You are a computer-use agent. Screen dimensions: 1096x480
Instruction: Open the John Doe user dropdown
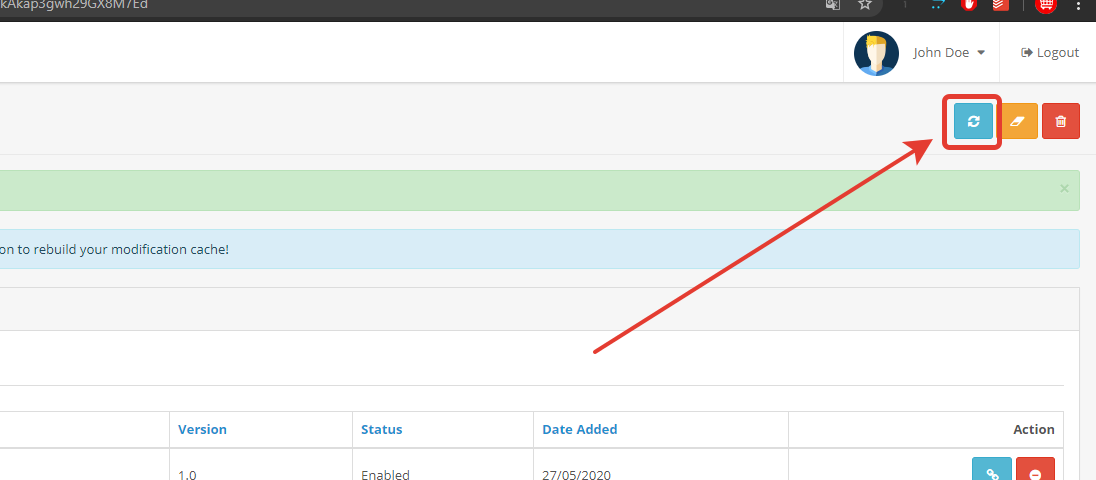[x=949, y=53]
